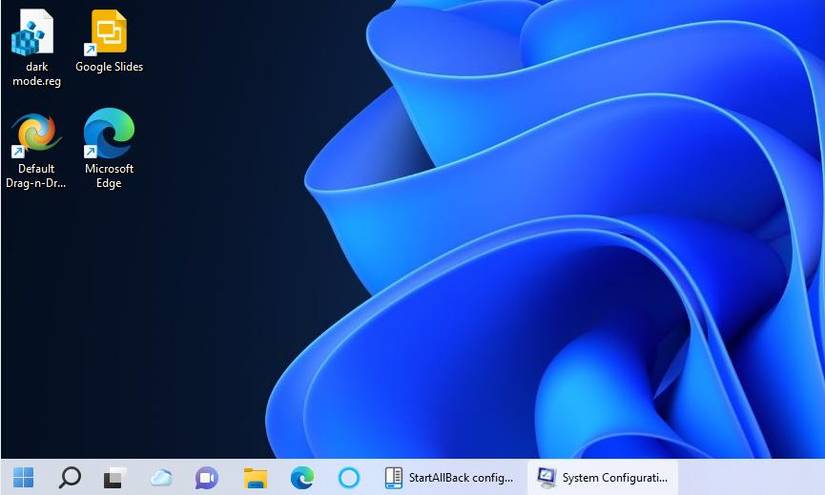Click the "dark mode.reg" file label
The height and width of the screenshot is (495, 825).
click(36, 74)
